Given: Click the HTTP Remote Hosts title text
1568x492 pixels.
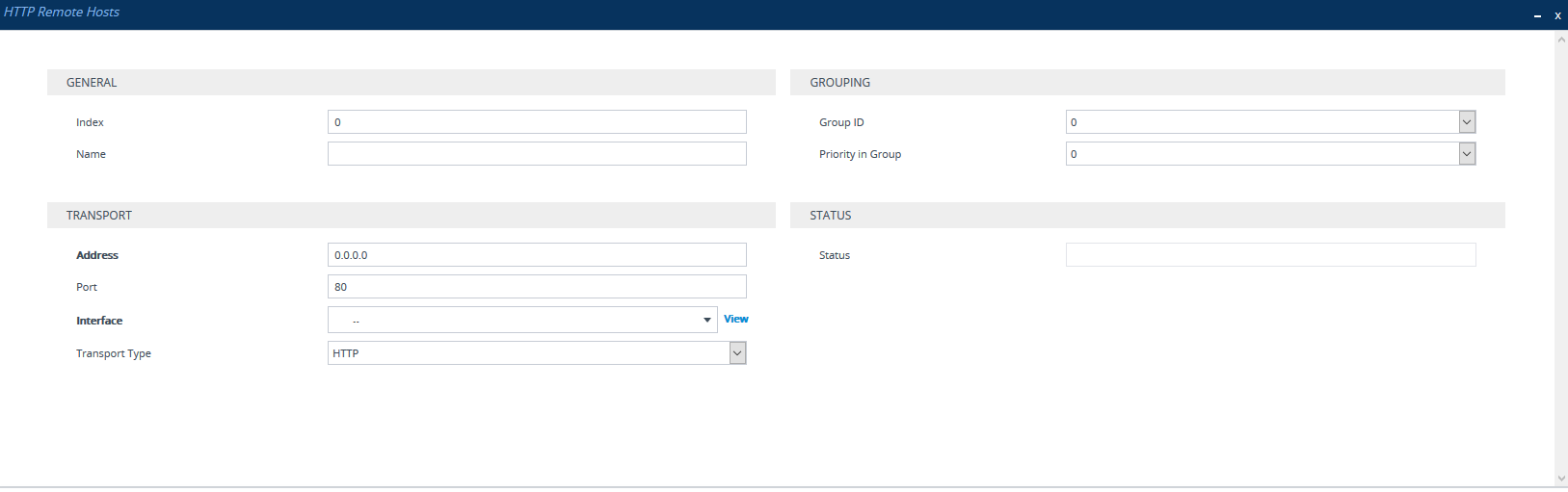Looking at the screenshot, I should 62,13.
